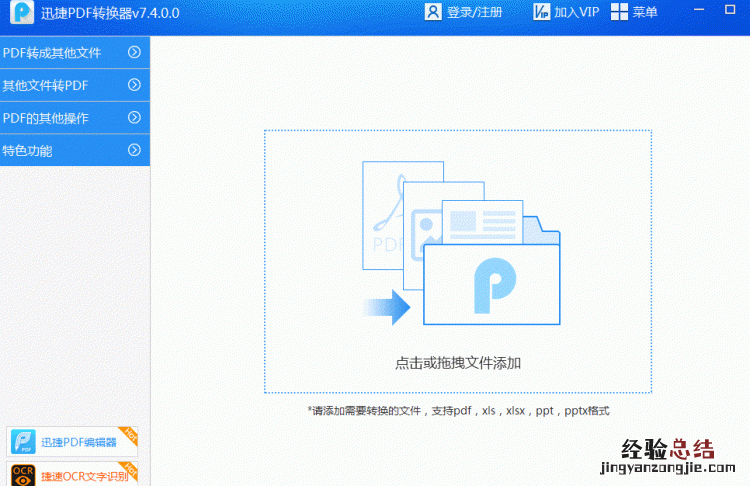750x486 pixels.
Task: Open the 捷速OCR文字识别 promo link
Action: click(85, 476)
